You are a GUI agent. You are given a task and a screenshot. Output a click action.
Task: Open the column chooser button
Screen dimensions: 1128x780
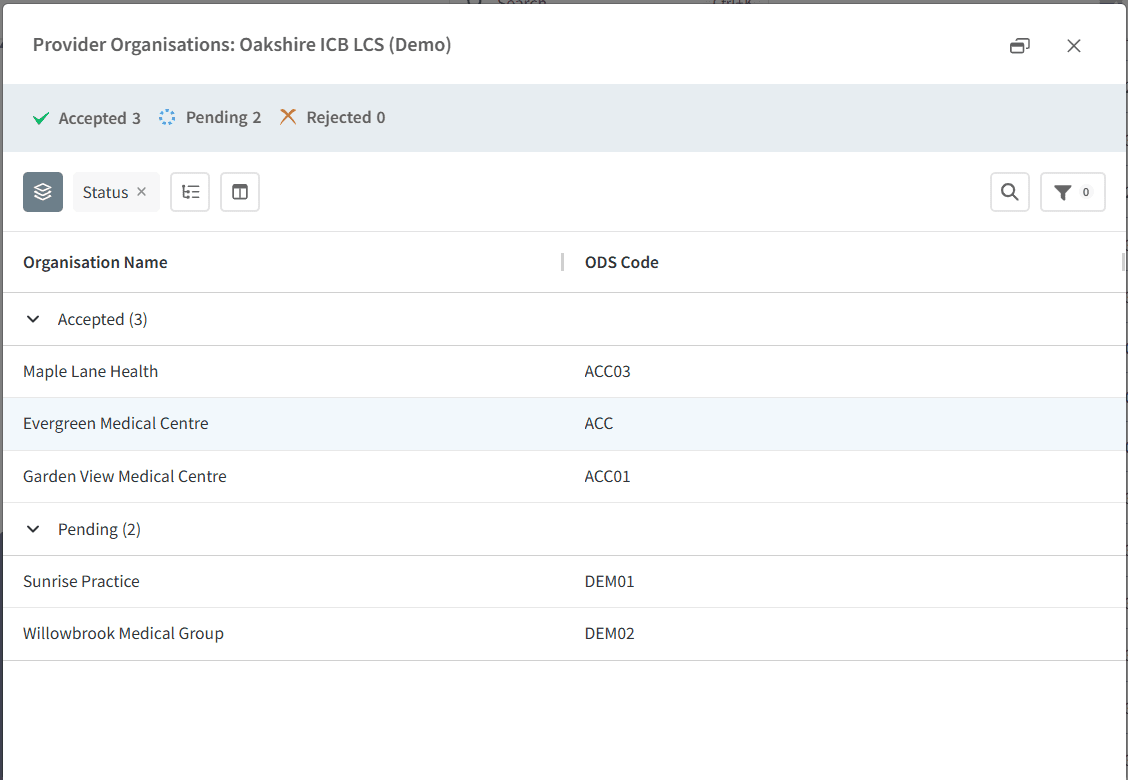[x=240, y=192]
